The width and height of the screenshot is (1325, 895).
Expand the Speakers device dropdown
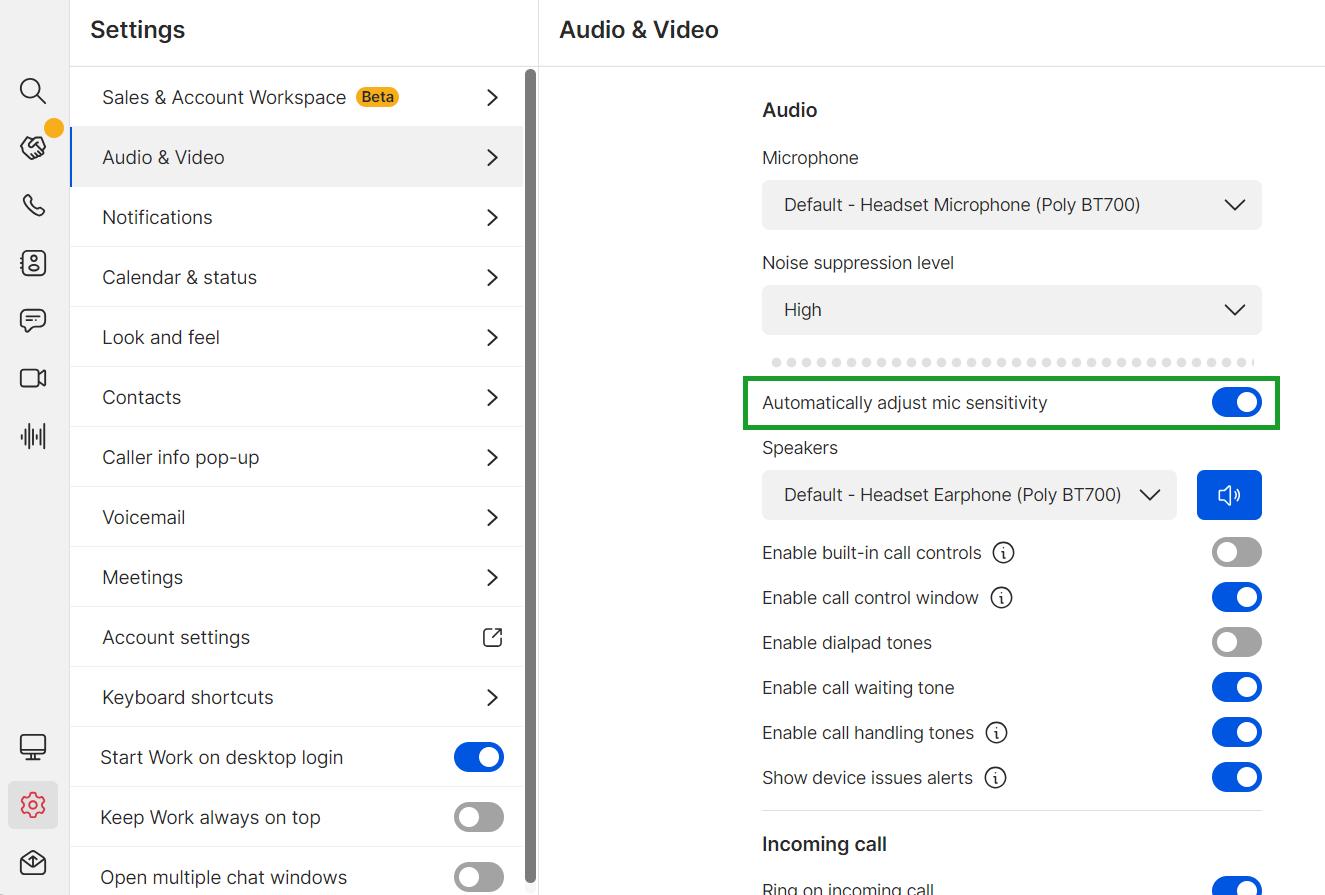pos(970,495)
